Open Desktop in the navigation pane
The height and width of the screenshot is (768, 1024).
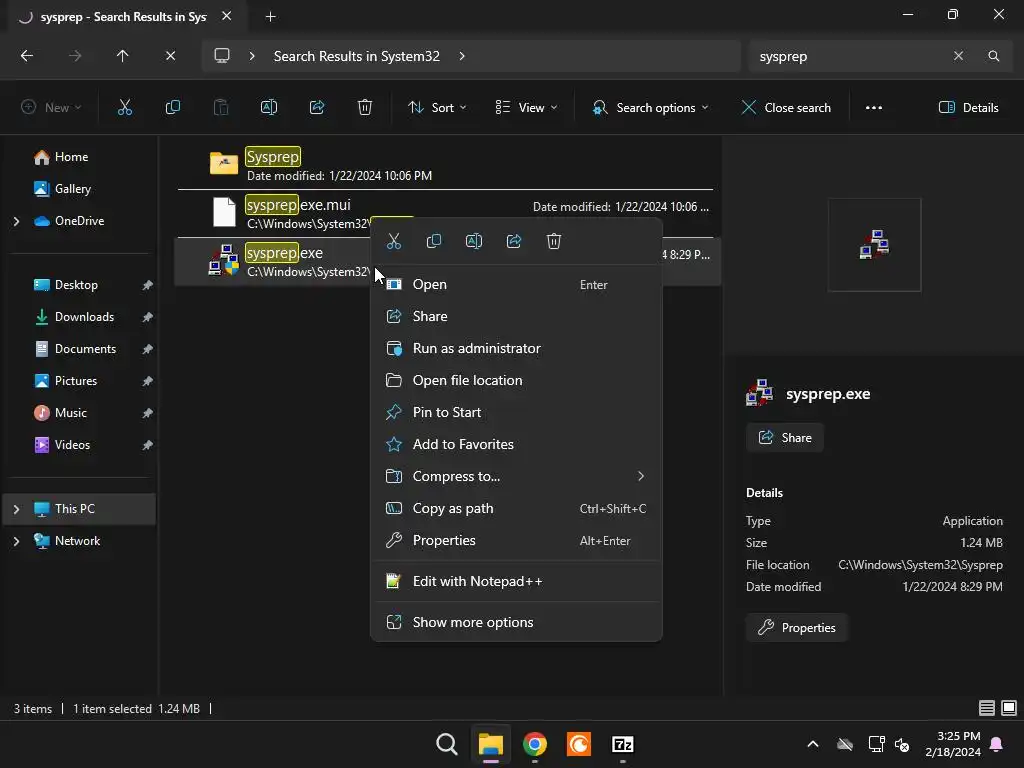pos(76,285)
